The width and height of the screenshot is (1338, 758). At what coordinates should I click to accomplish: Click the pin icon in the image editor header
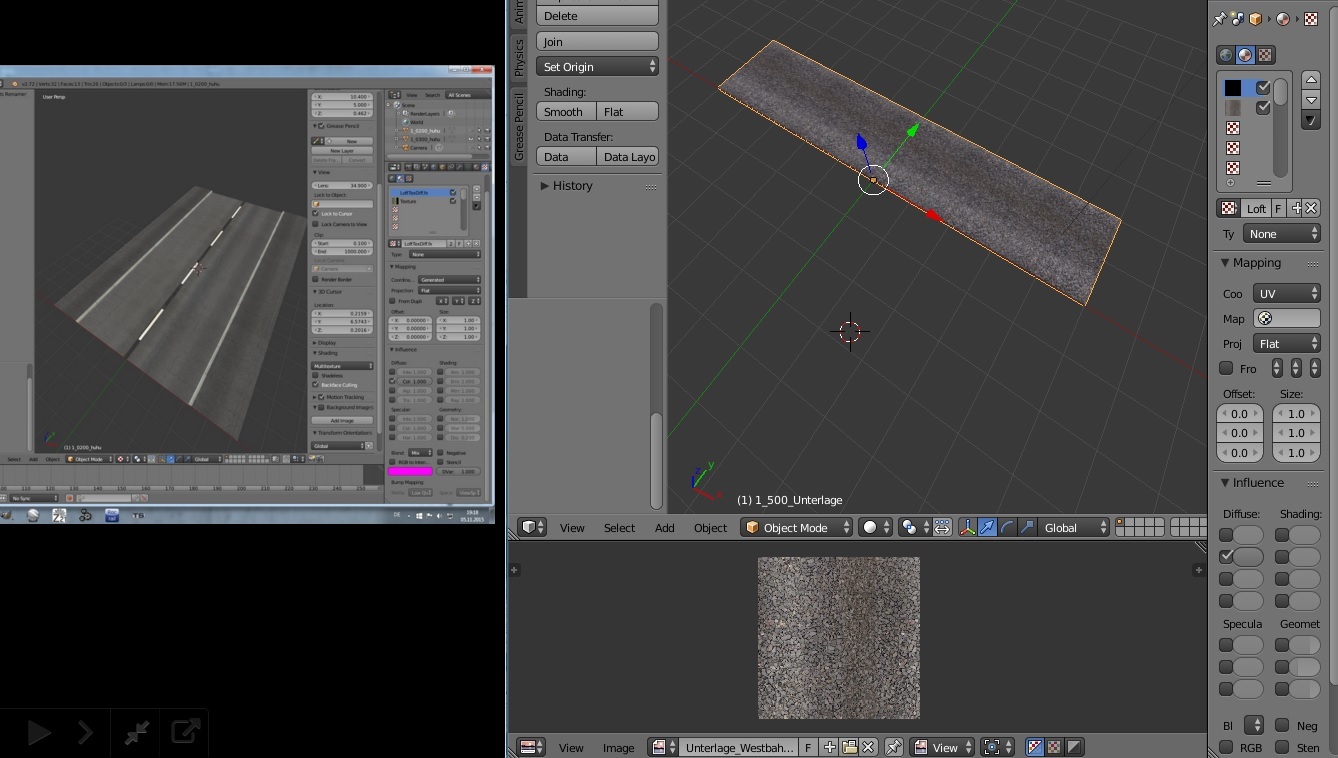(x=894, y=747)
